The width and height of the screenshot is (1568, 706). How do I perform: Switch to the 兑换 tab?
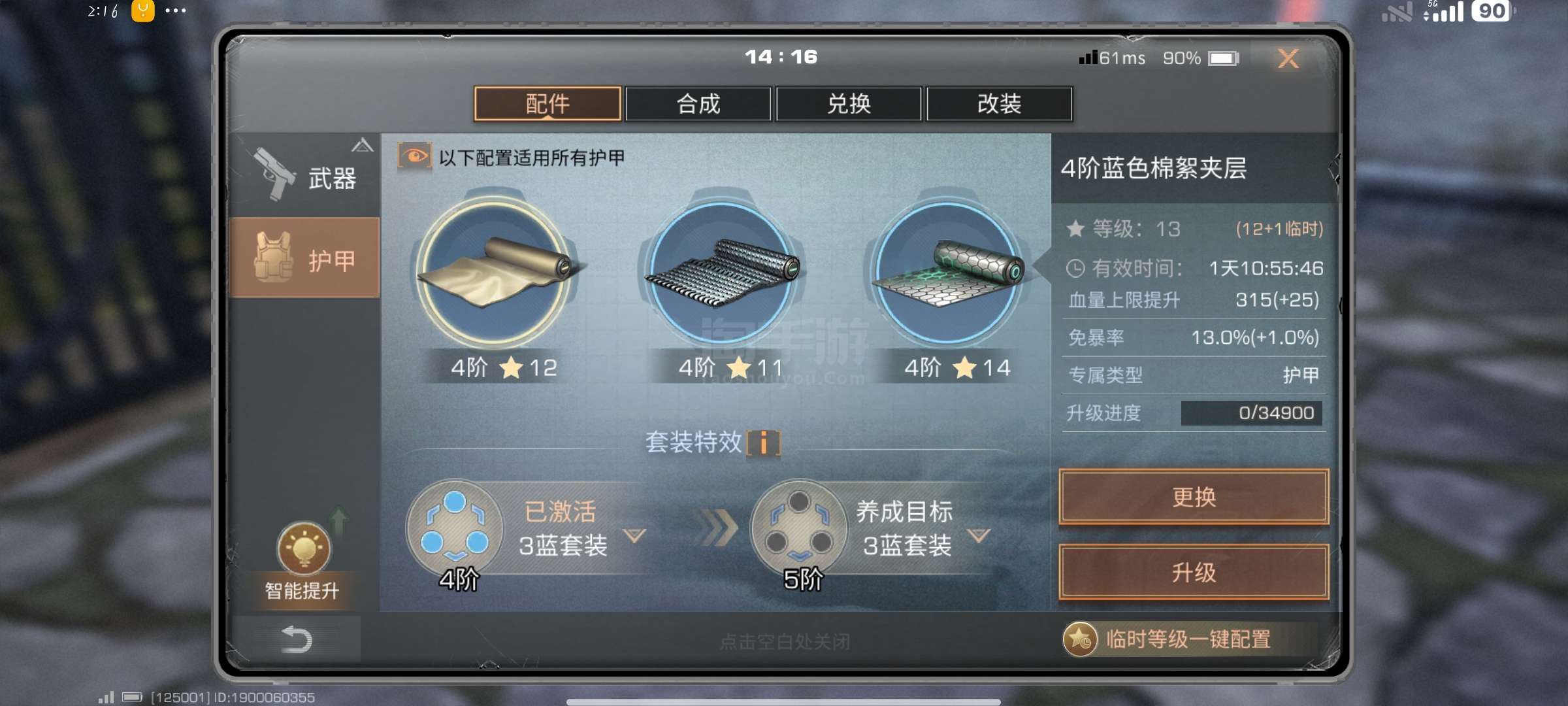[849, 104]
